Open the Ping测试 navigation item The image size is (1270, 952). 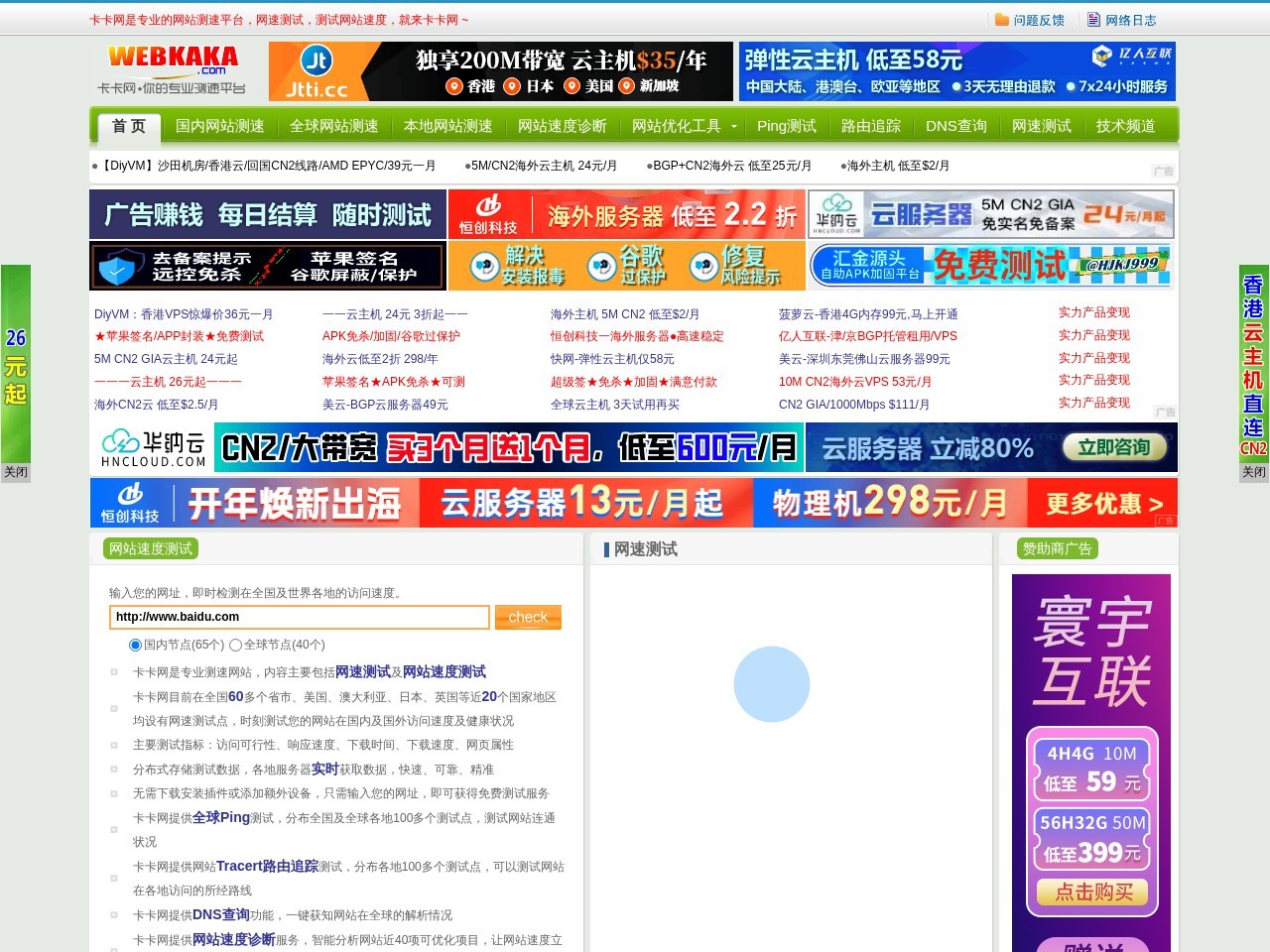[x=788, y=127]
